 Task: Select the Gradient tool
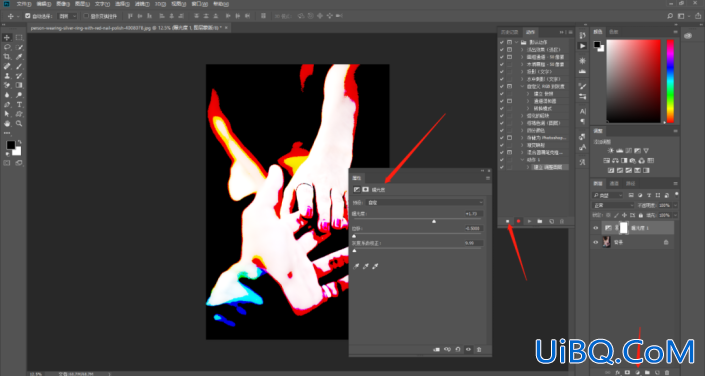pos(19,85)
